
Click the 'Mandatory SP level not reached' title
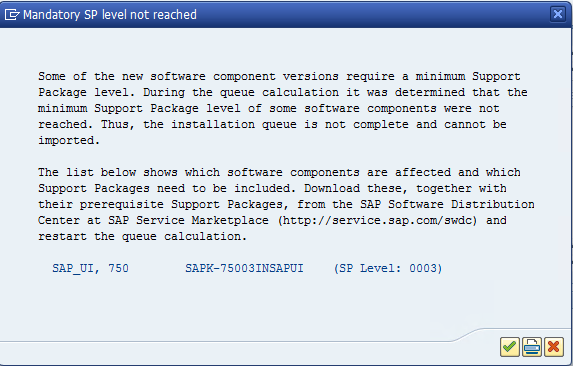[x=110, y=15]
